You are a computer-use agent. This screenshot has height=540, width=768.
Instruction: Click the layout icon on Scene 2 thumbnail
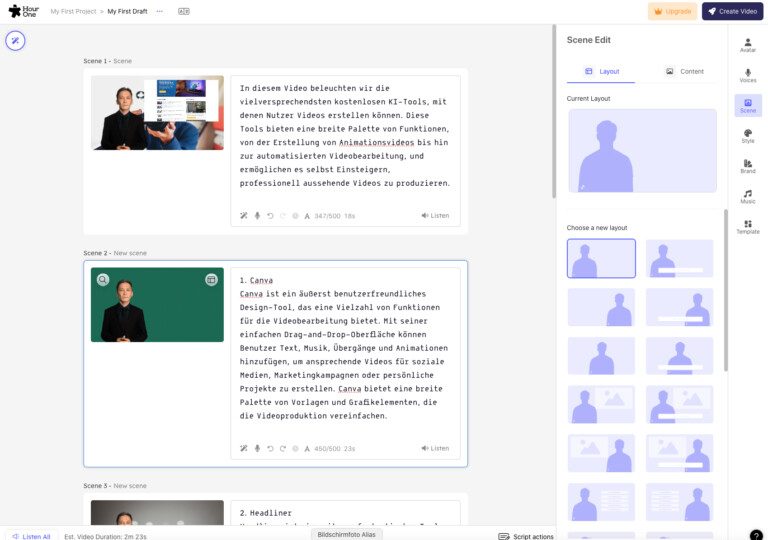click(211, 279)
